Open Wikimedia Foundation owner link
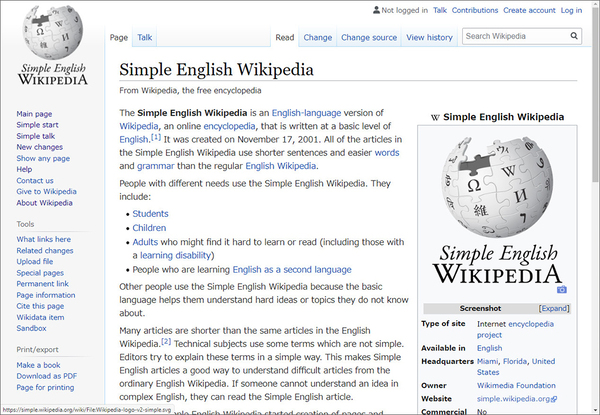 point(516,386)
